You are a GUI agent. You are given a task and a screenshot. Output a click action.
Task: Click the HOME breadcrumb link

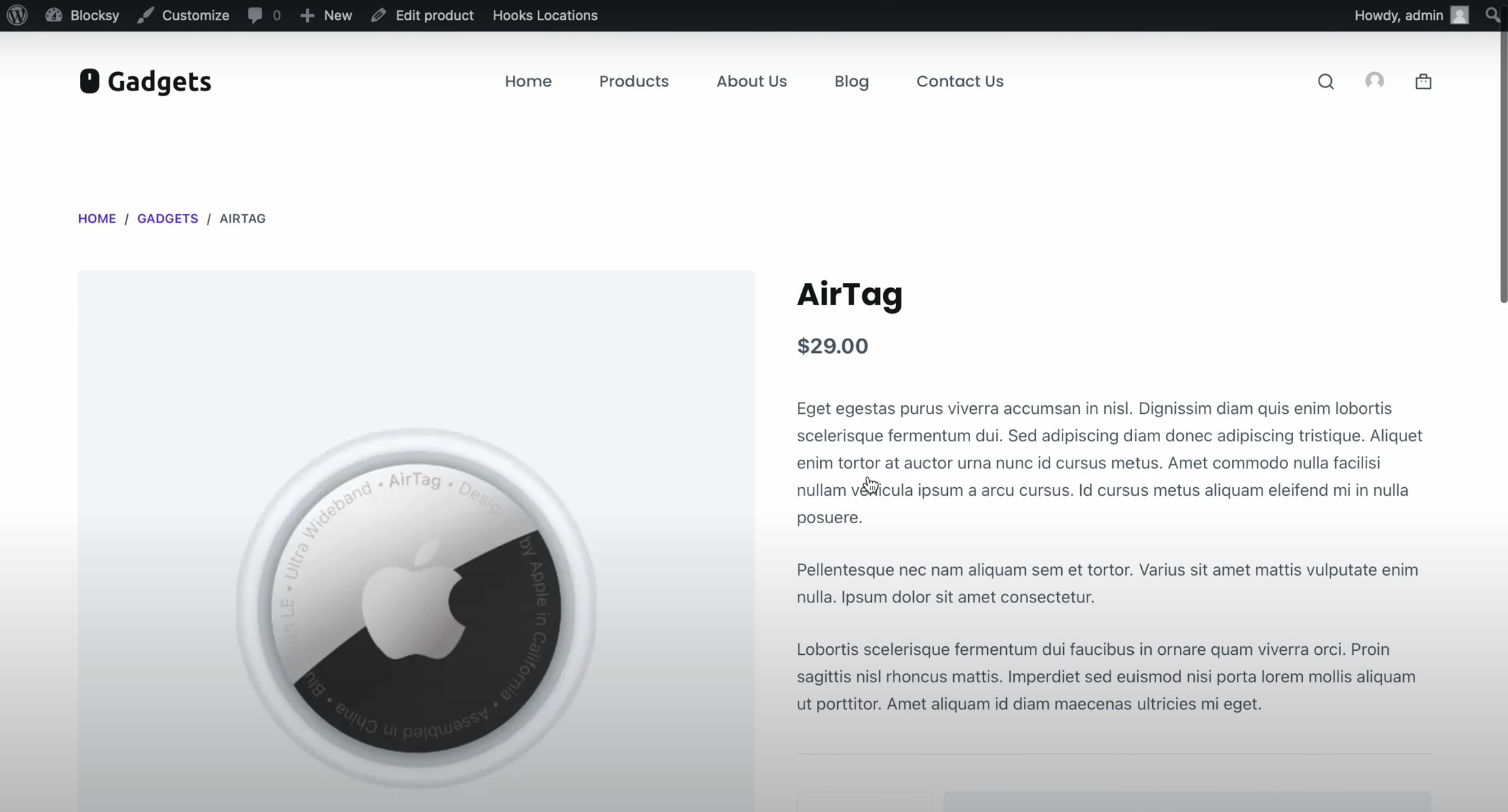97,219
